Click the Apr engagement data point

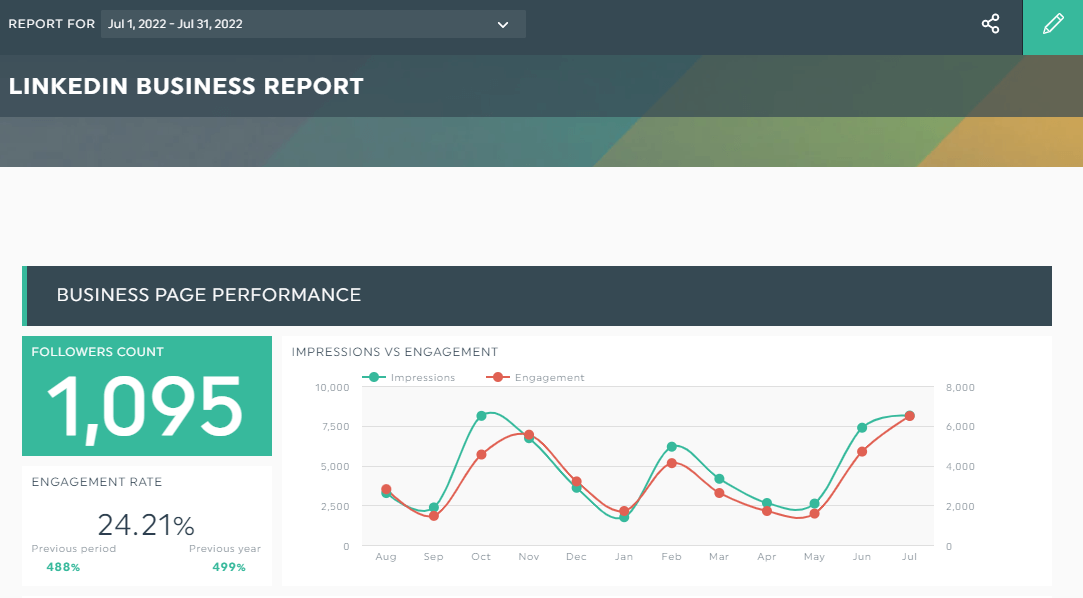(767, 511)
